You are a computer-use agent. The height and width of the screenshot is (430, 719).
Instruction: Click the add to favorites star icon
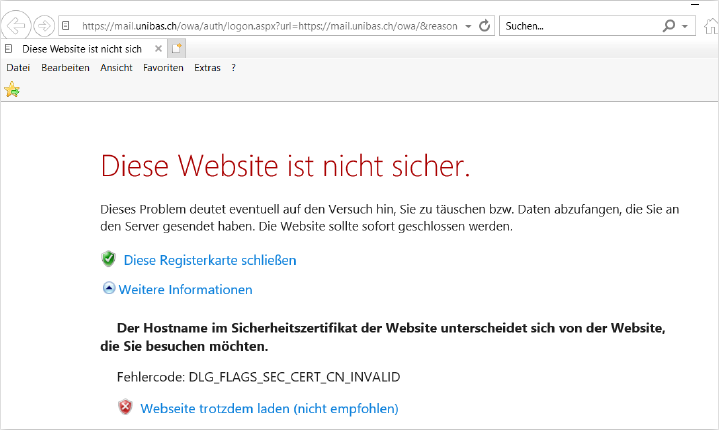(12, 90)
